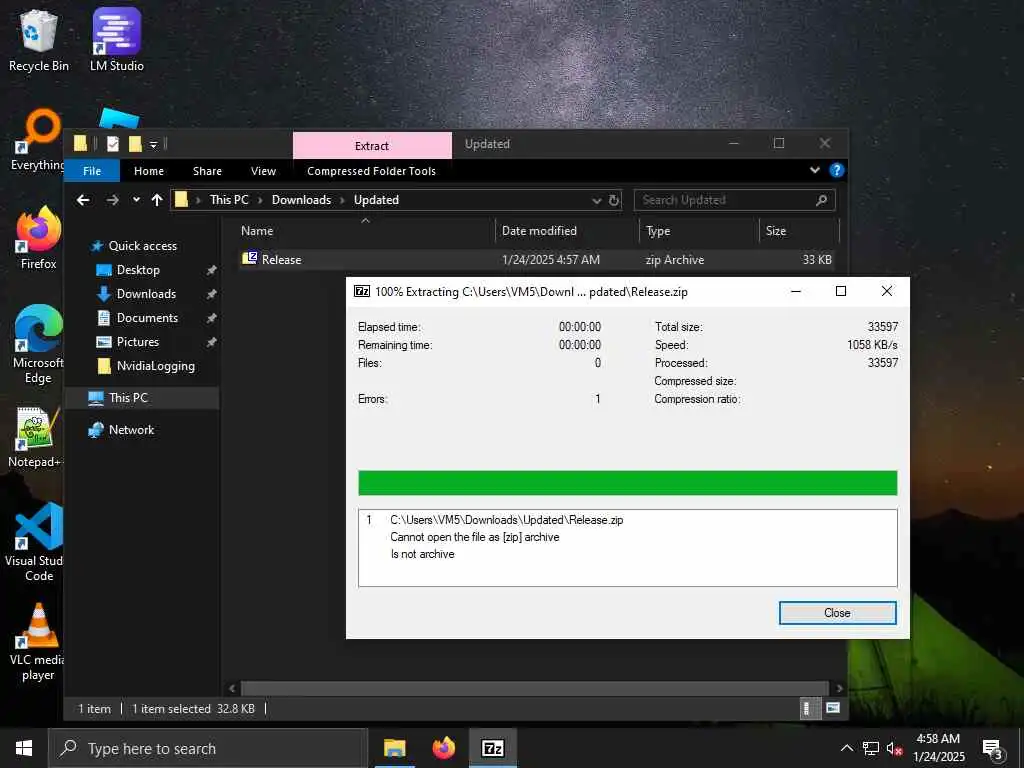Select the Extract contextual tab
This screenshot has height=768, width=1024.
coord(372,146)
